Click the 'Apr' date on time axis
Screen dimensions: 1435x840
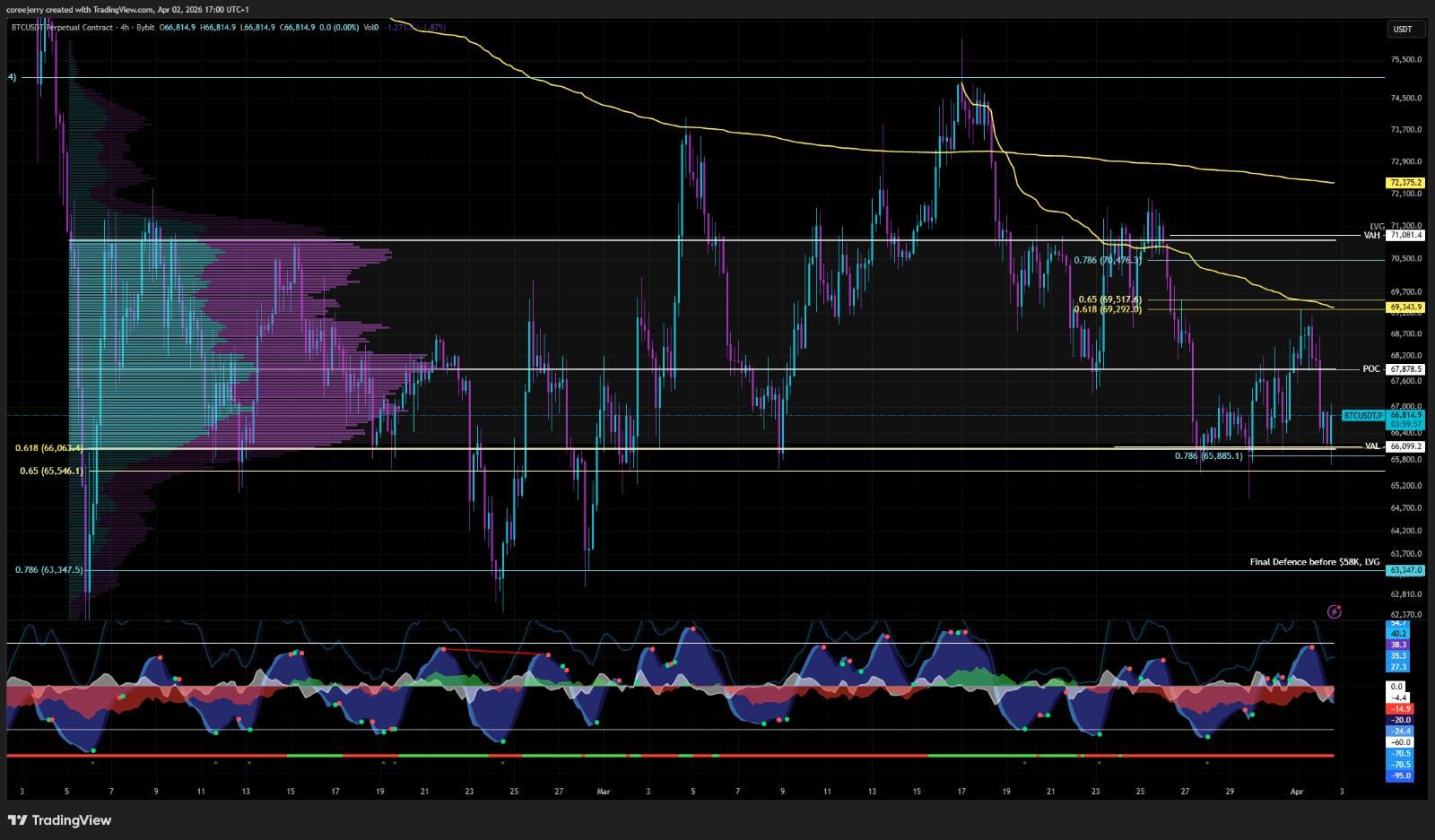(1295, 792)
